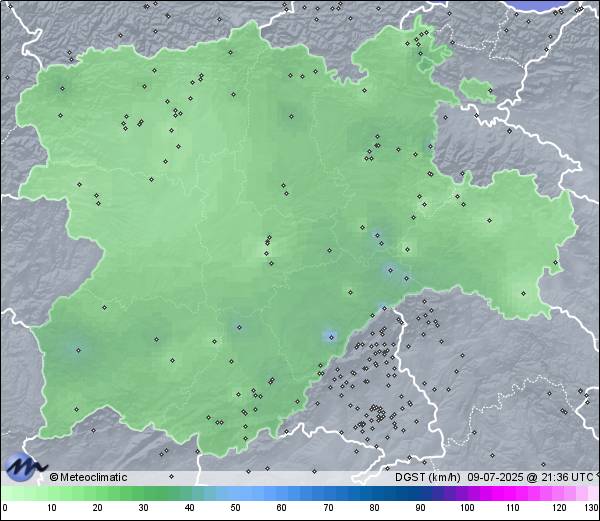
Task: Click the legend value 120
Action: (x=559, y=508)
